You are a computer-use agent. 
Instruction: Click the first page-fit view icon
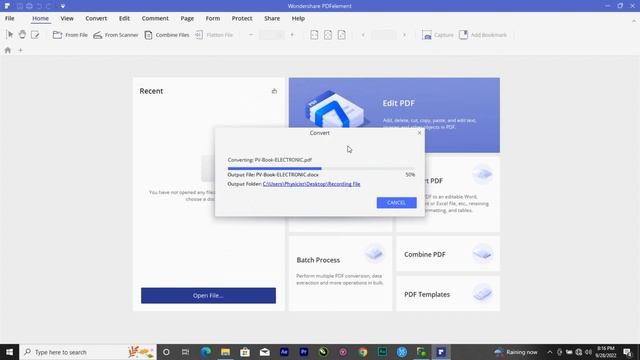[314, 35]
